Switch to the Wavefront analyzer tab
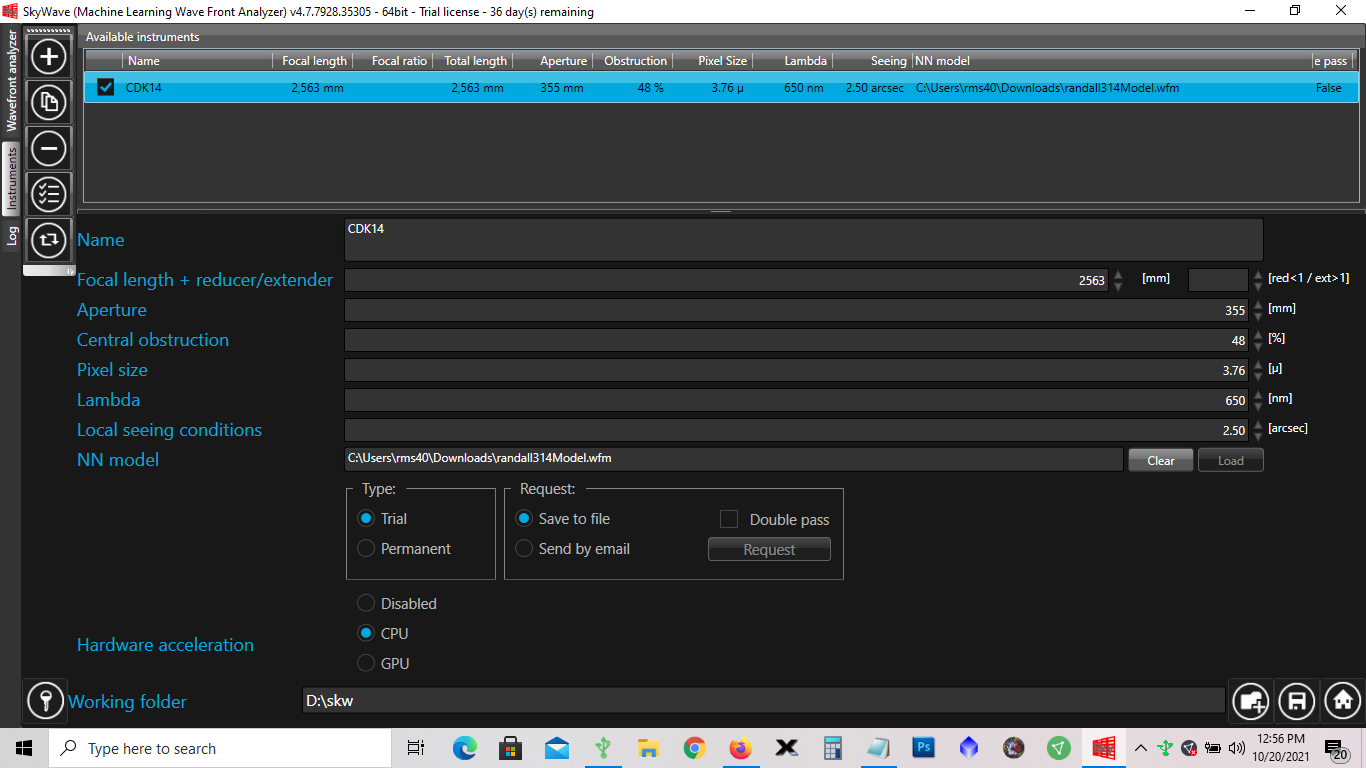The width and height of the screenshot is (1366, 768). [x=12, y=81]
